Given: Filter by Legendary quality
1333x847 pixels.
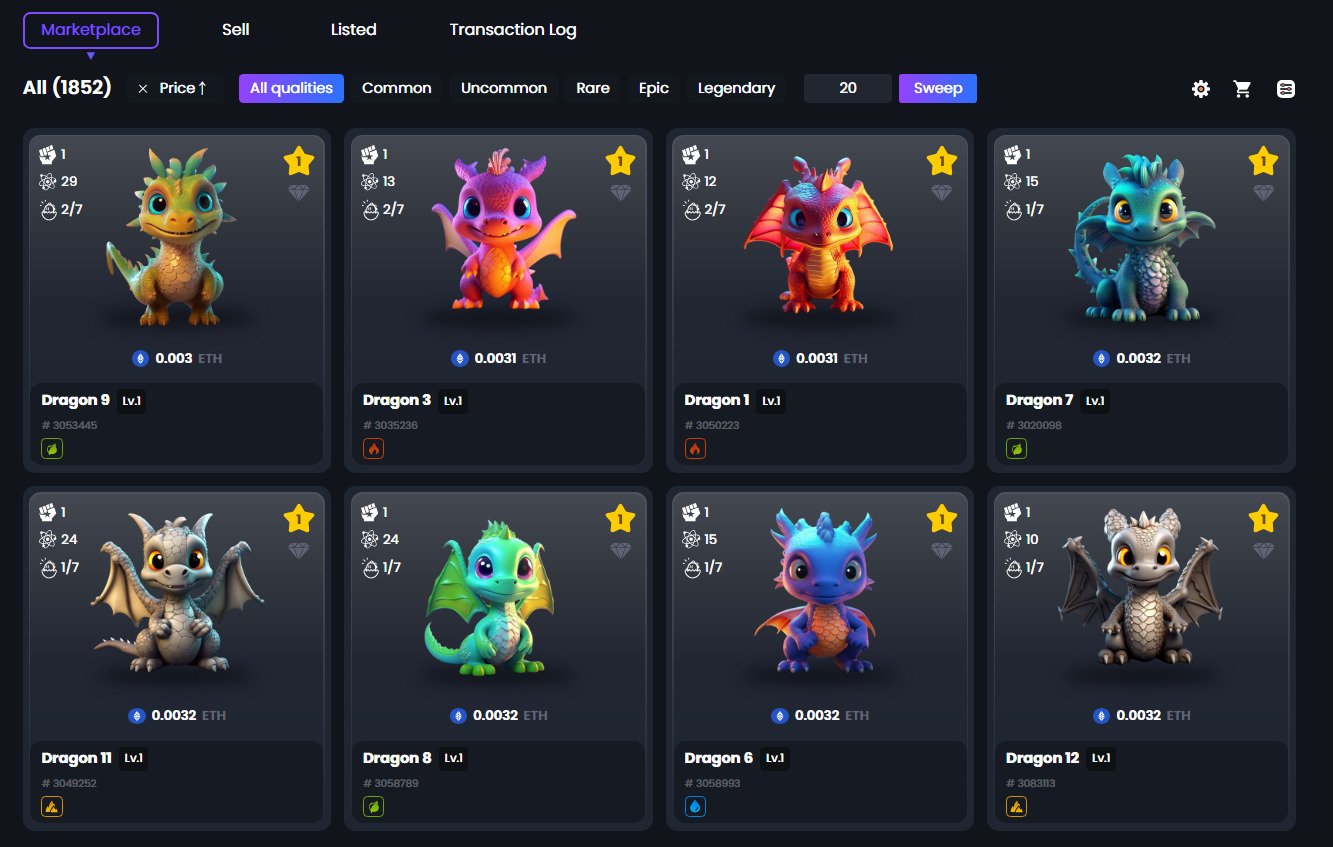Looking at the screenshot, I should [736, 88].
